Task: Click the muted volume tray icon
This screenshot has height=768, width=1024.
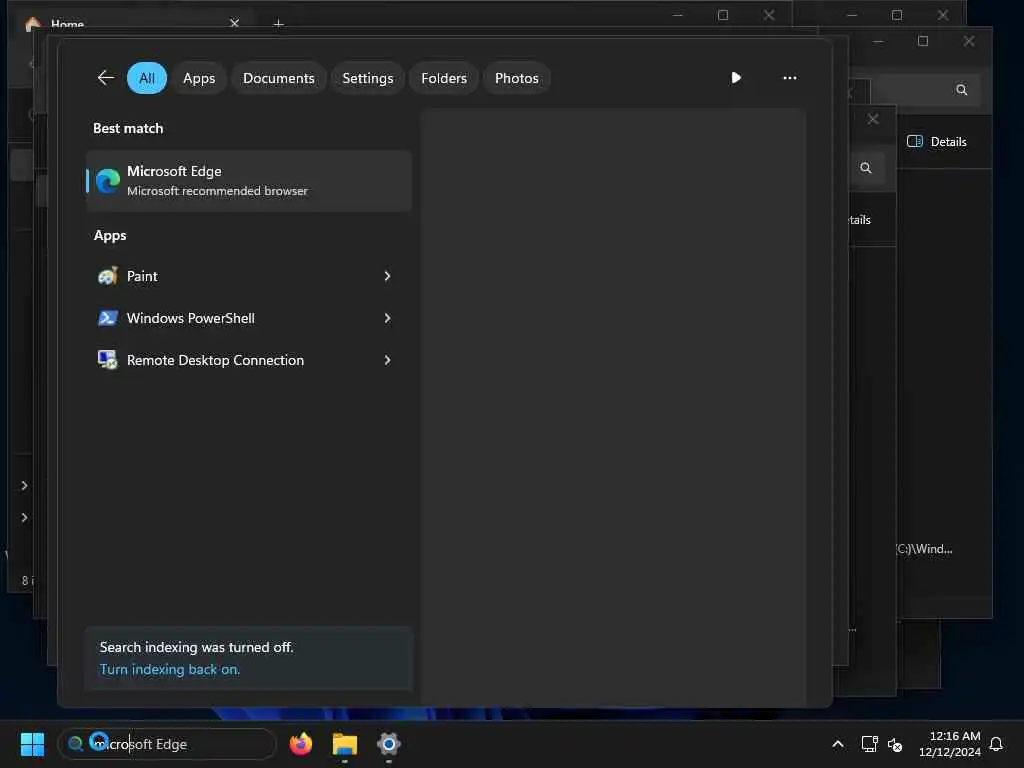Action: coord(895,744)
